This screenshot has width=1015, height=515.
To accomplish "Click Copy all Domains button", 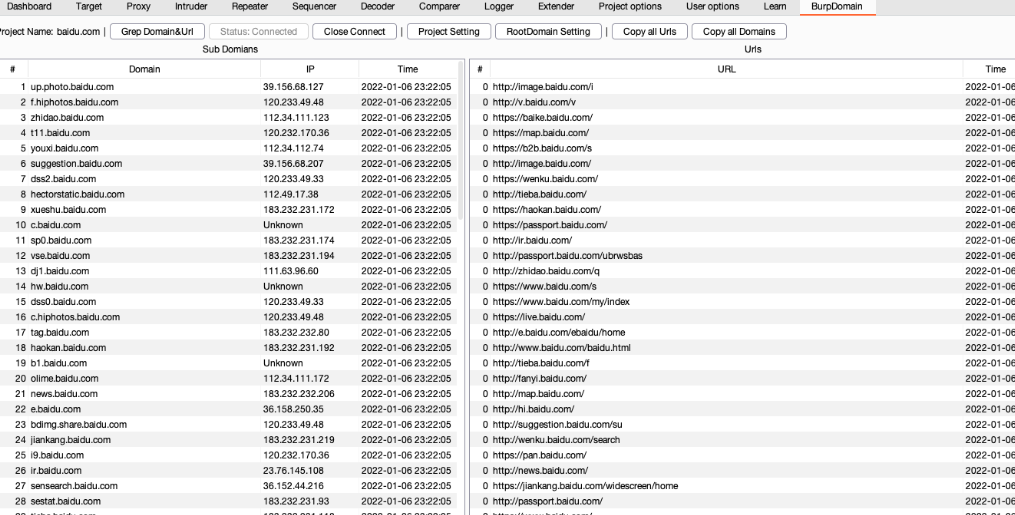I will coord(739,32).
